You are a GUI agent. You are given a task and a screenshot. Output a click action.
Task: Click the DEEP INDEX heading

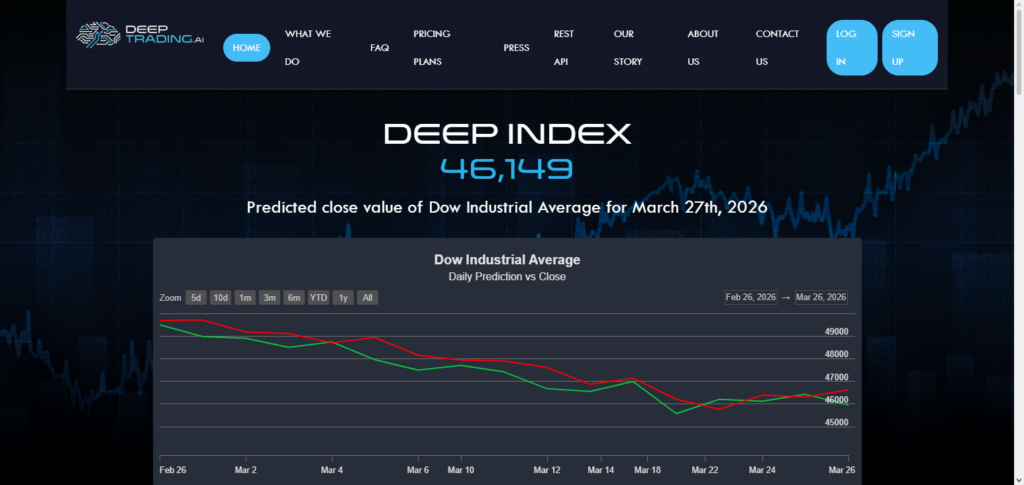[x=507, y=134]
